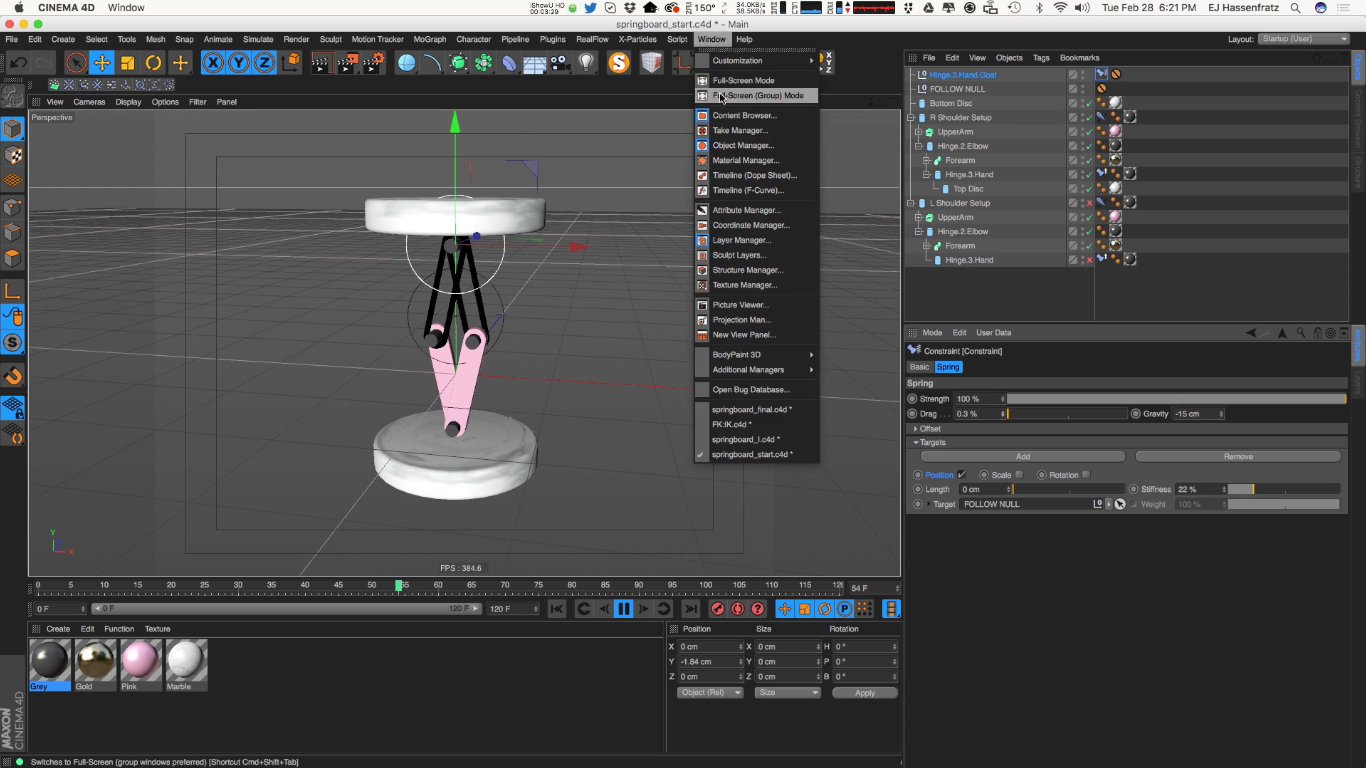Open the Customization submenu

[757, 60]
